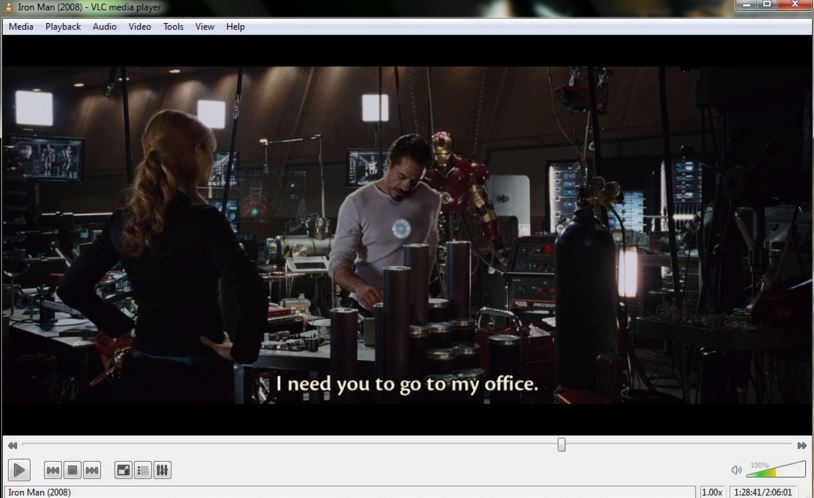Jump forward using the right seek arrows
Image resolution: width=814 pixels, height=498 pixels.
[802, 446]
